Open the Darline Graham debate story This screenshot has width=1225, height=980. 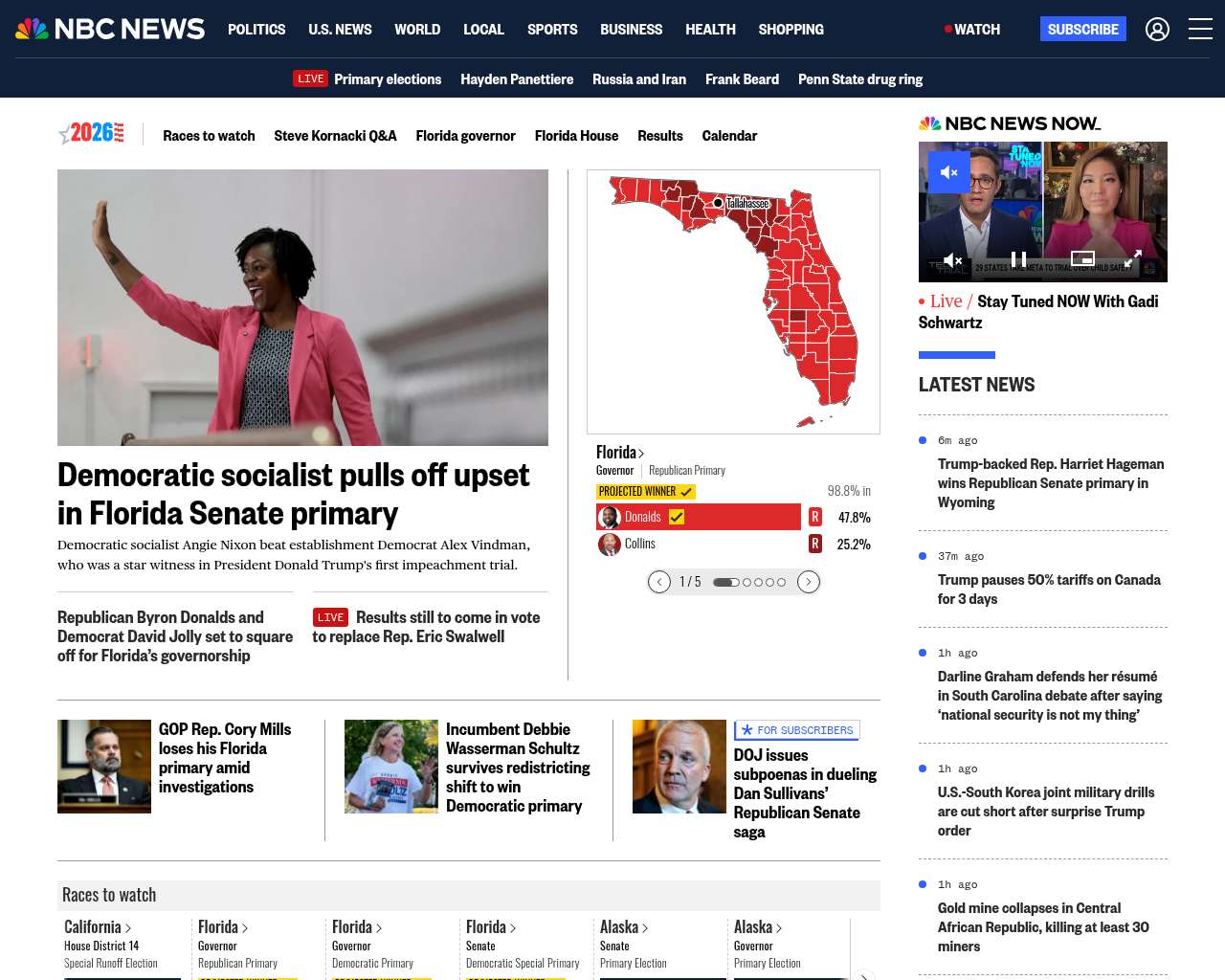tap(1050, 696)
